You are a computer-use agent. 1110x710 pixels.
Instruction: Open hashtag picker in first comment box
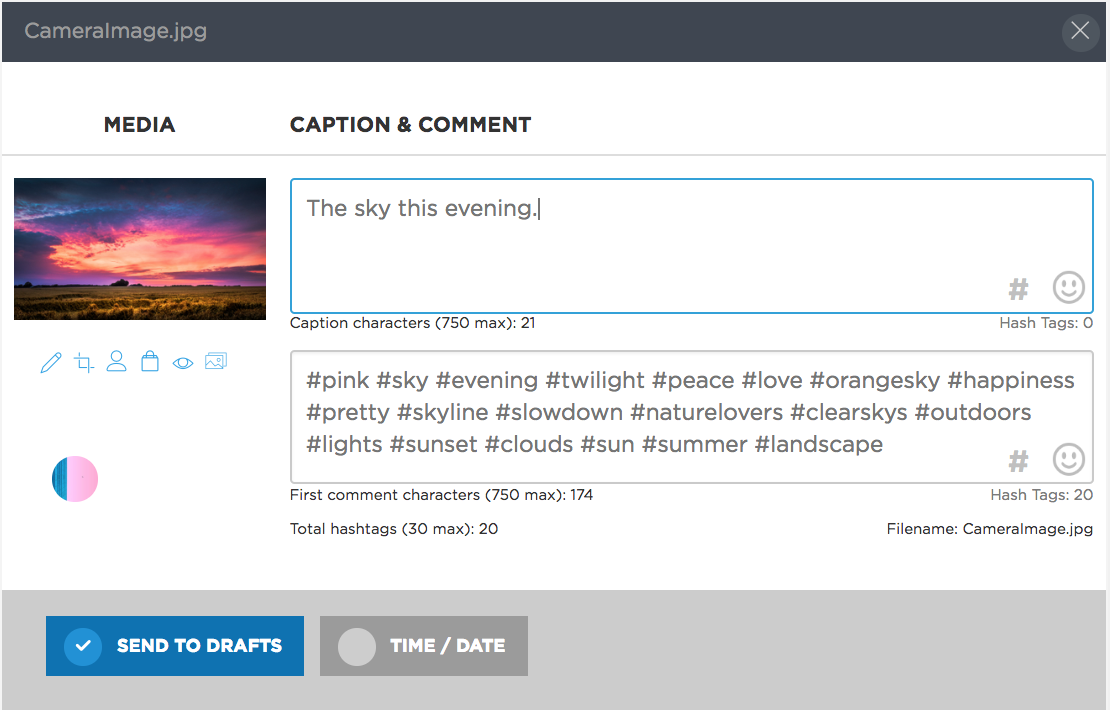coord(1018,462)
